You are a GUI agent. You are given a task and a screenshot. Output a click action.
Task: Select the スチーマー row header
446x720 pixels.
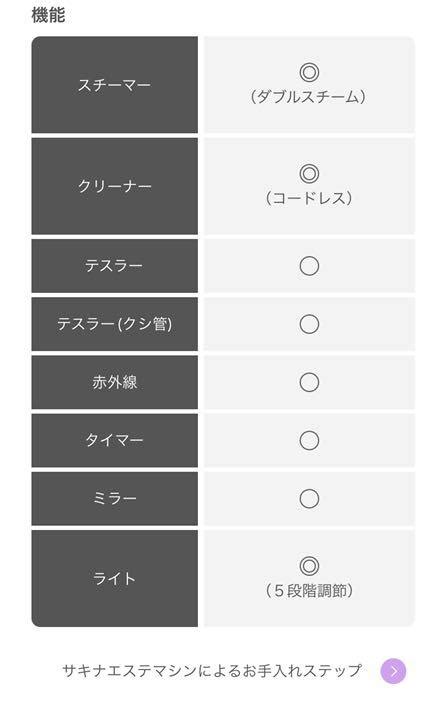click(114, 85)
